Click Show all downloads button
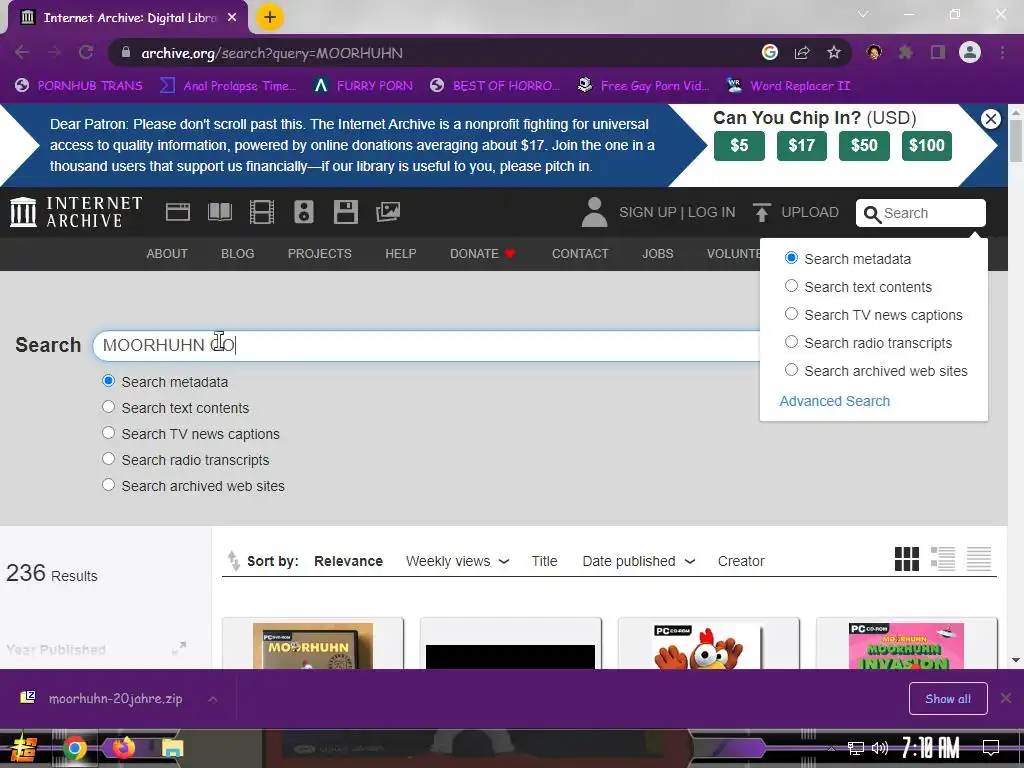 click(948, 699)
